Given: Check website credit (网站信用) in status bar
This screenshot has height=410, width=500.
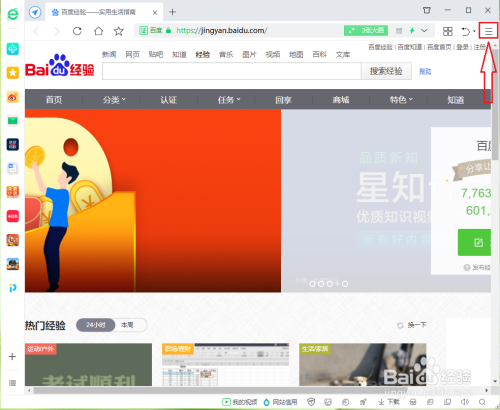Looking at the screenshot, I should point(280,402).
